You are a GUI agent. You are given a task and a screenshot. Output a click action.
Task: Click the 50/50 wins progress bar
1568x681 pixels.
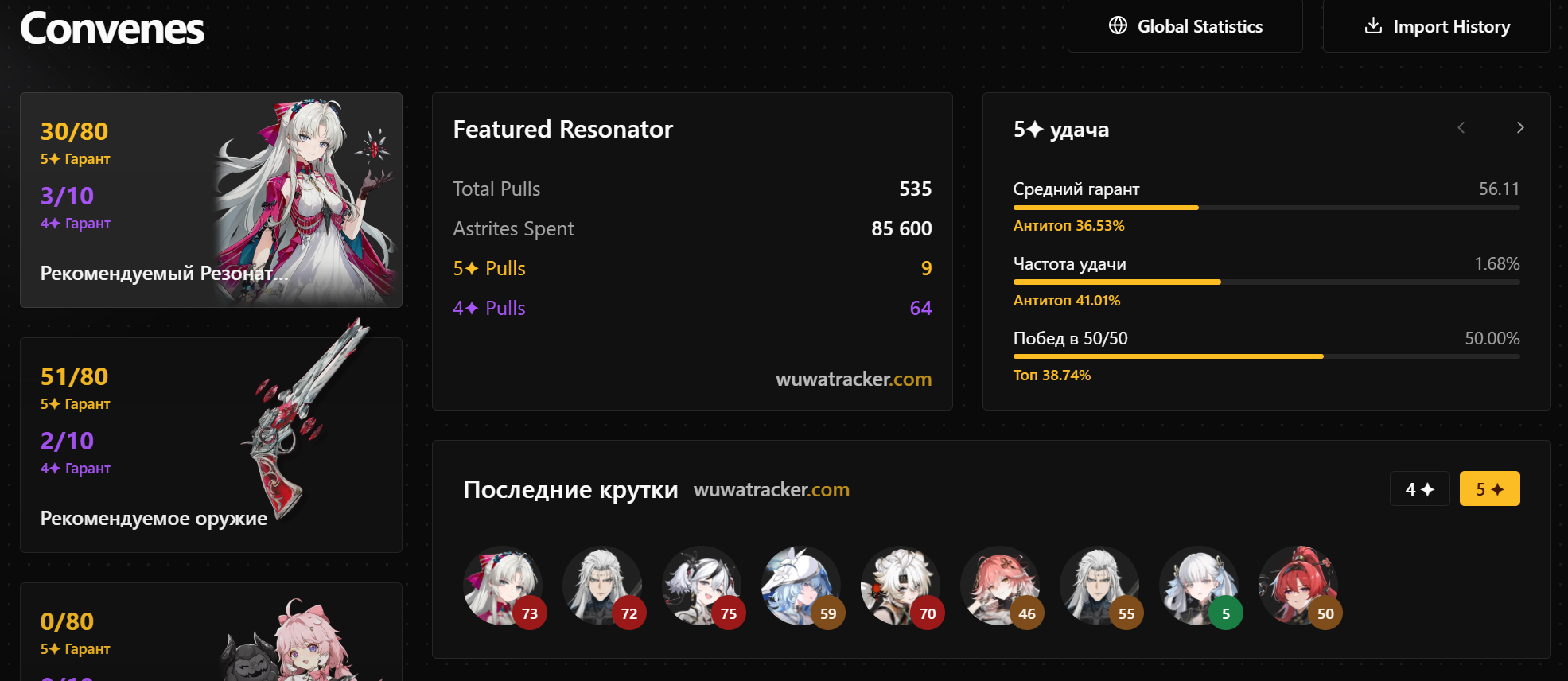[1266, 356]
